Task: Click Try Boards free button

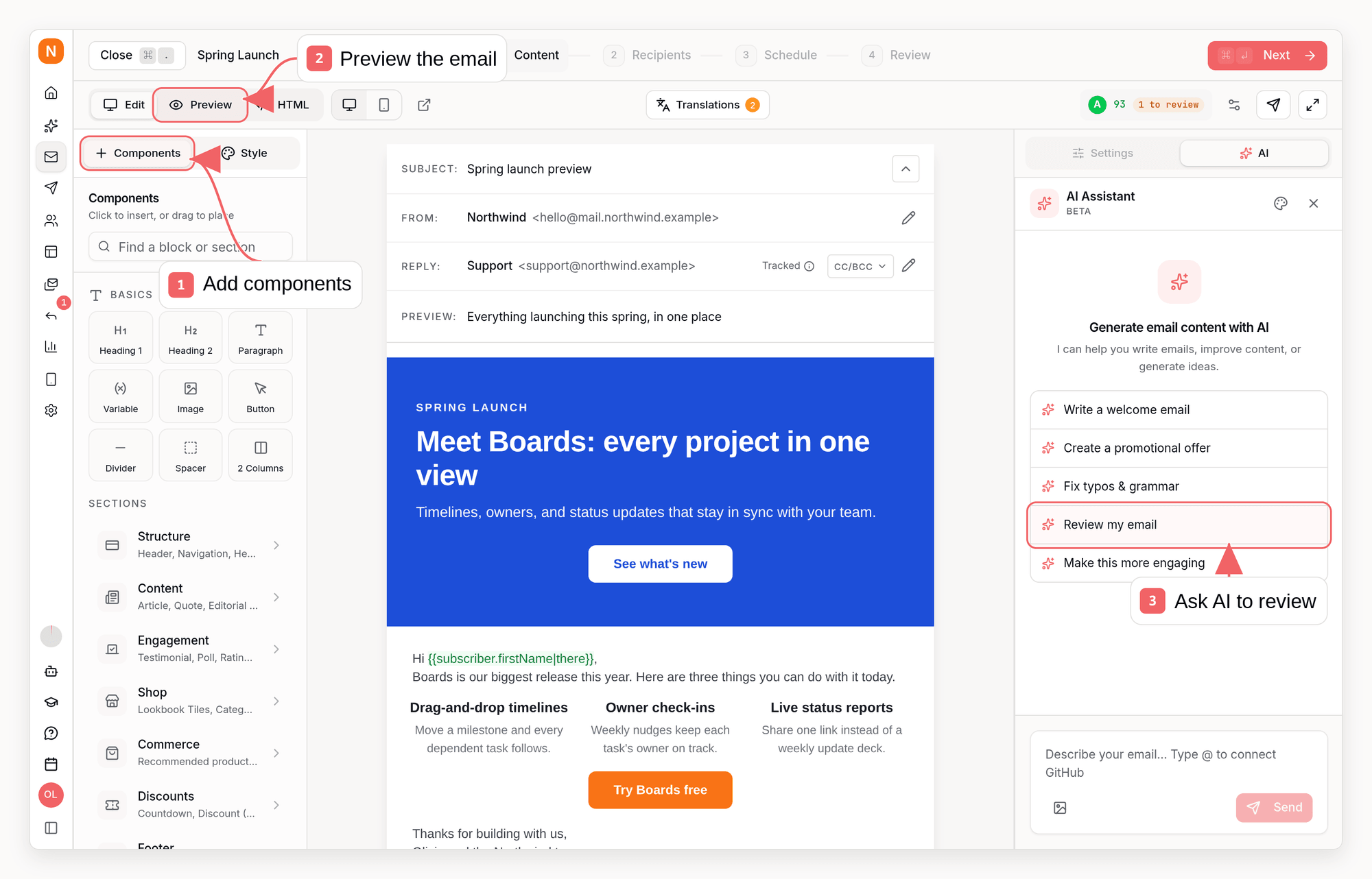Action: click(660, 790)
